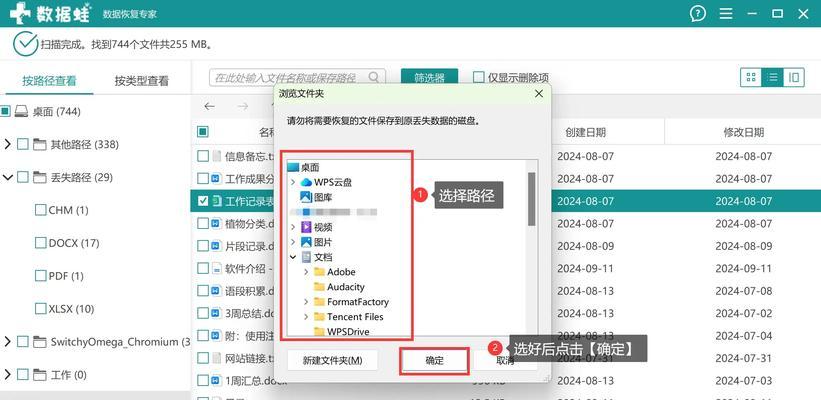
Task: Select the 文档 folder icon
Action: pyautogui.click(x=306, y=257)
